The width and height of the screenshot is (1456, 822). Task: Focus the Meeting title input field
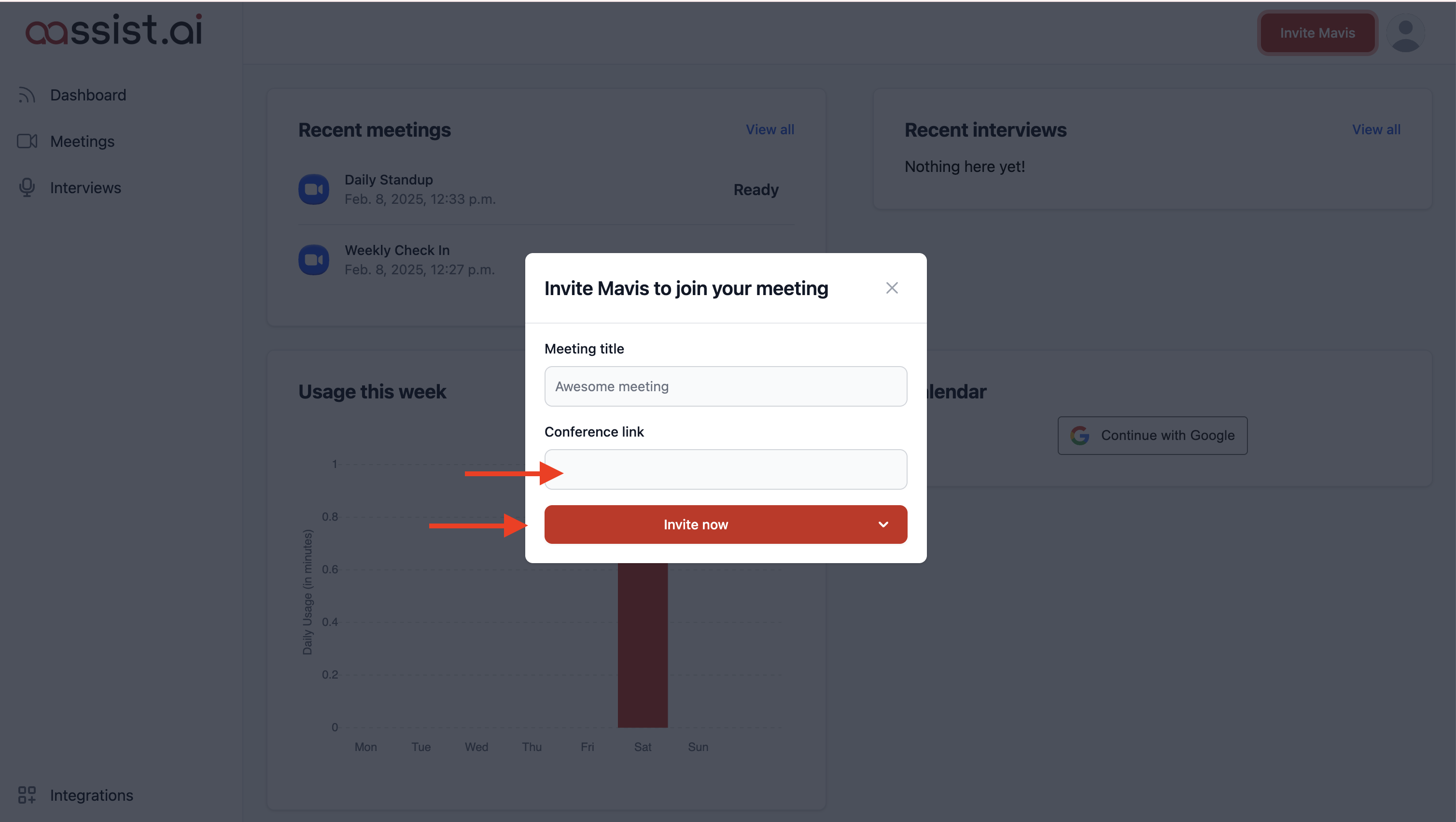(725, 387)
